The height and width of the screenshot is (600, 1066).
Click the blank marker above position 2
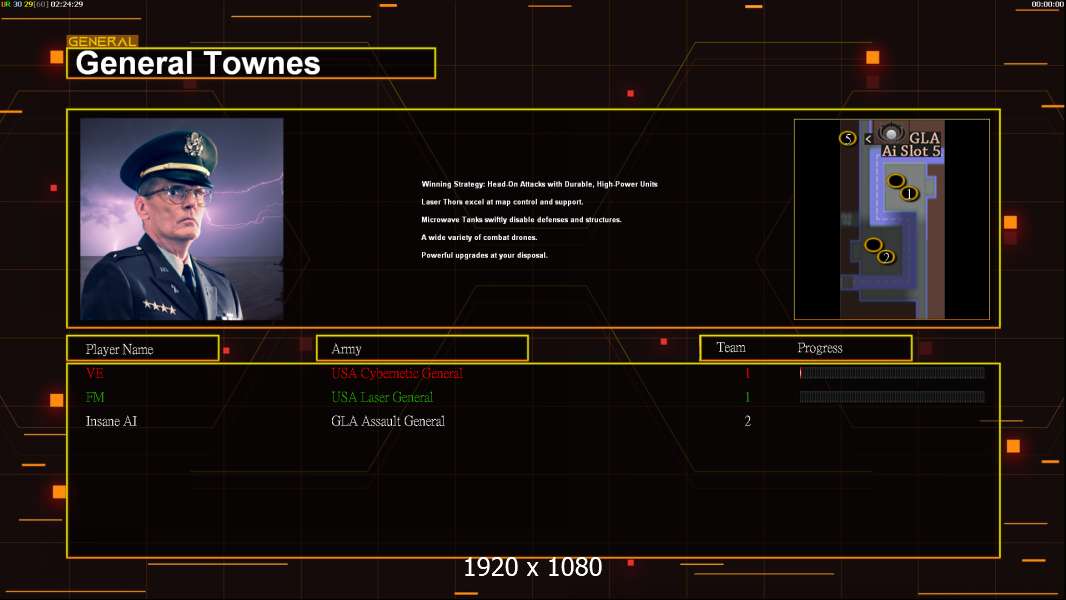(x=873, y=245)
